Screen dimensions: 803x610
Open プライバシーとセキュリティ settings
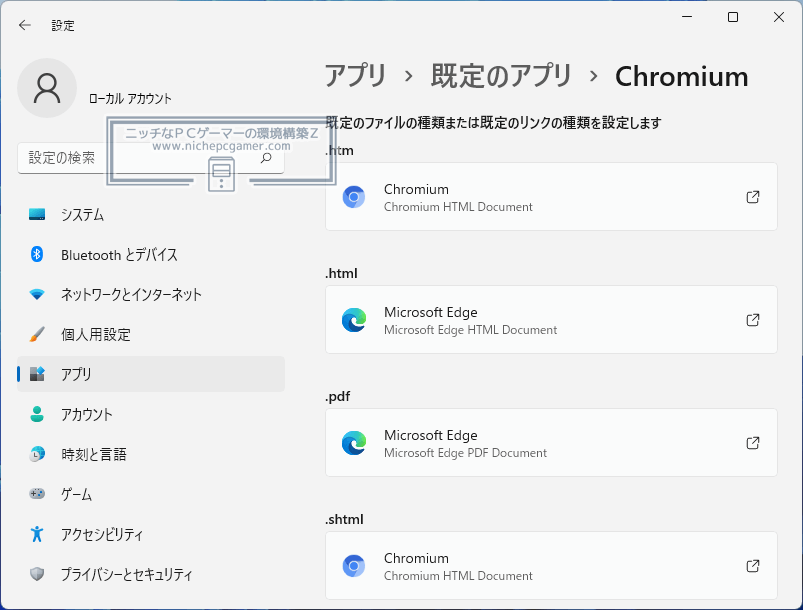(151, 574)
